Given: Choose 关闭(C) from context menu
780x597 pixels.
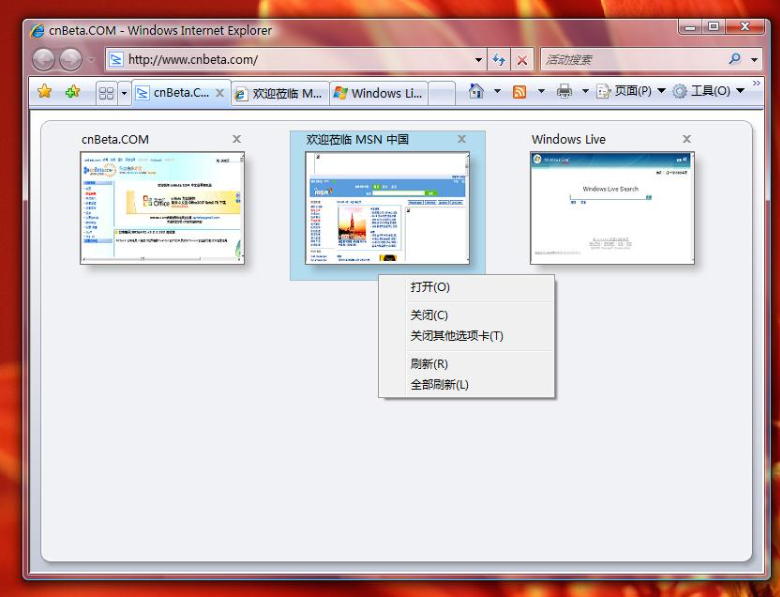Looking at the screenshot, I should point(467,315).
